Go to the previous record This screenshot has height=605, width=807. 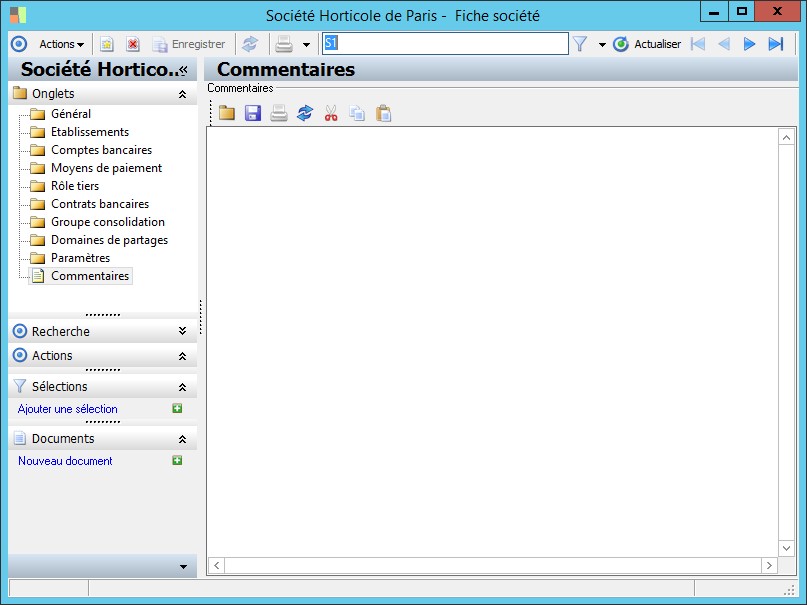click(x=724, y=44)
